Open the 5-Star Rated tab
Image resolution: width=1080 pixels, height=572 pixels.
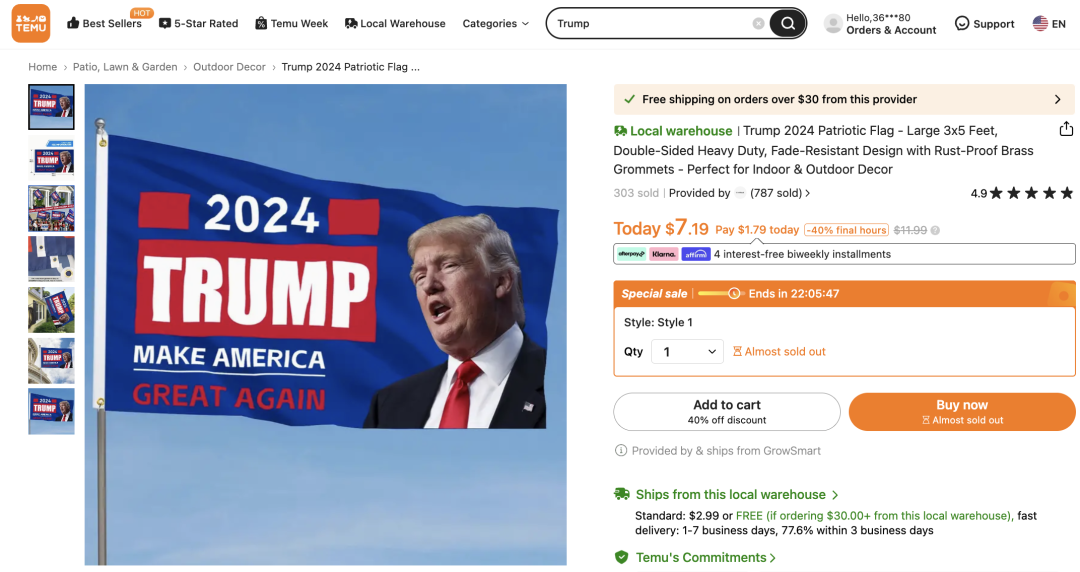(198, 23)
